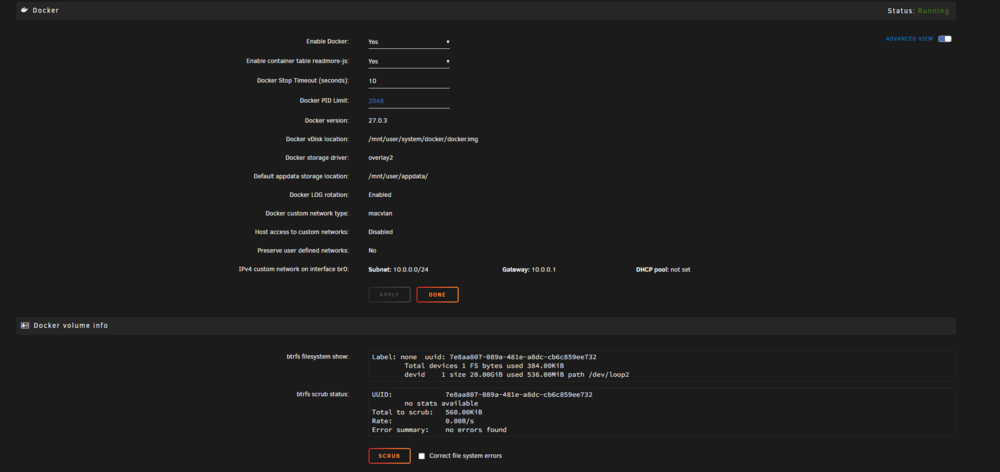The image size is (1000, 472).
Task: Start a btrfs Scrub
Action: click(390, 456)
